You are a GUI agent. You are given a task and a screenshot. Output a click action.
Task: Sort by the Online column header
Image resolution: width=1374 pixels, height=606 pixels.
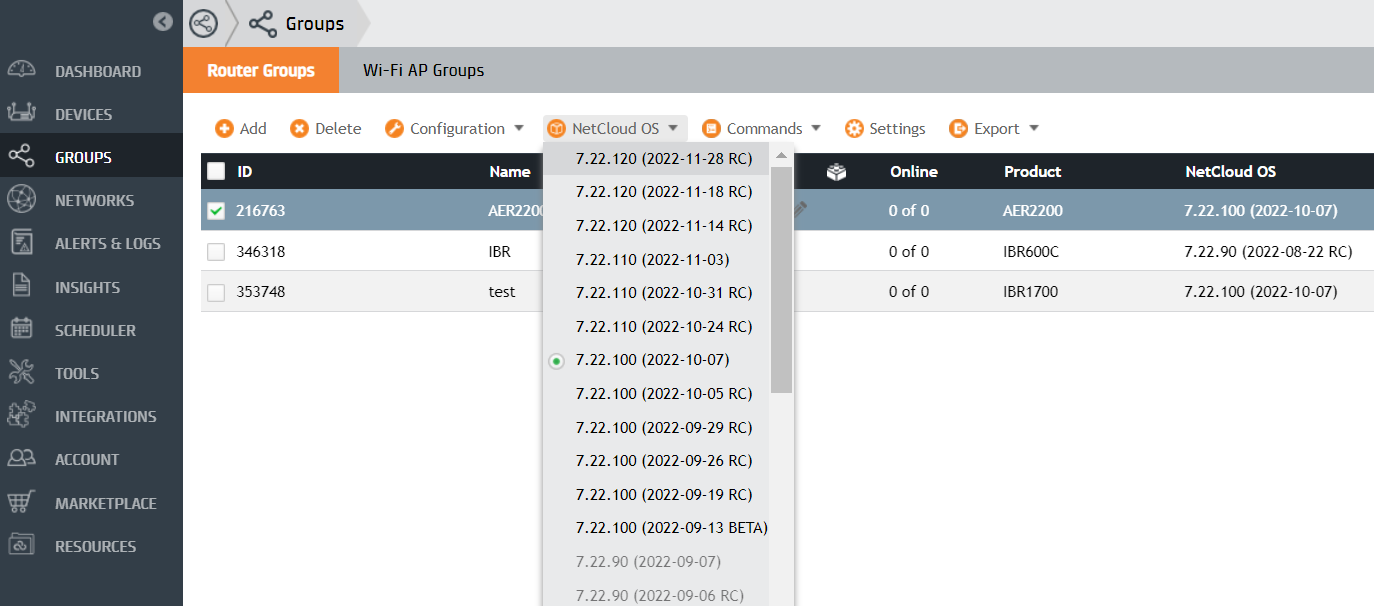[x=913, y=172]
